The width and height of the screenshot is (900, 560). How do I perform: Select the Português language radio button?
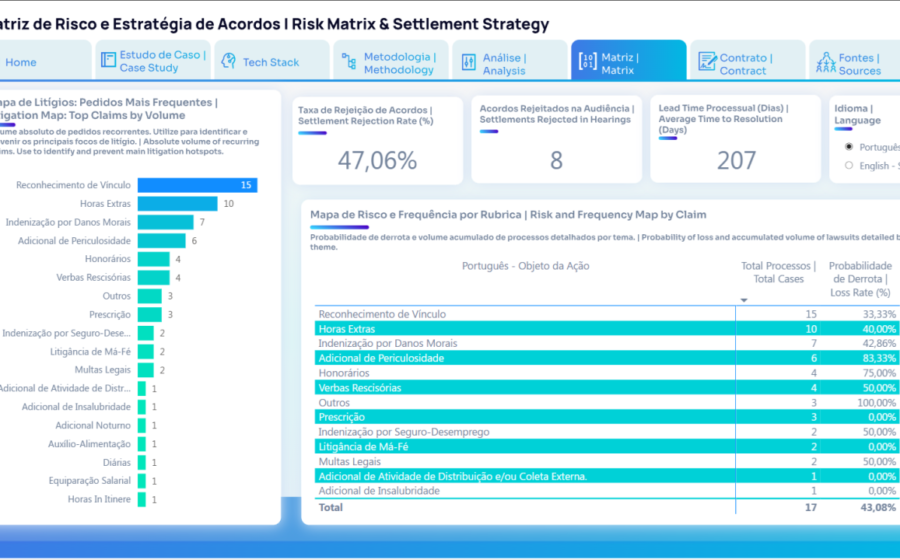coord(849,147)
